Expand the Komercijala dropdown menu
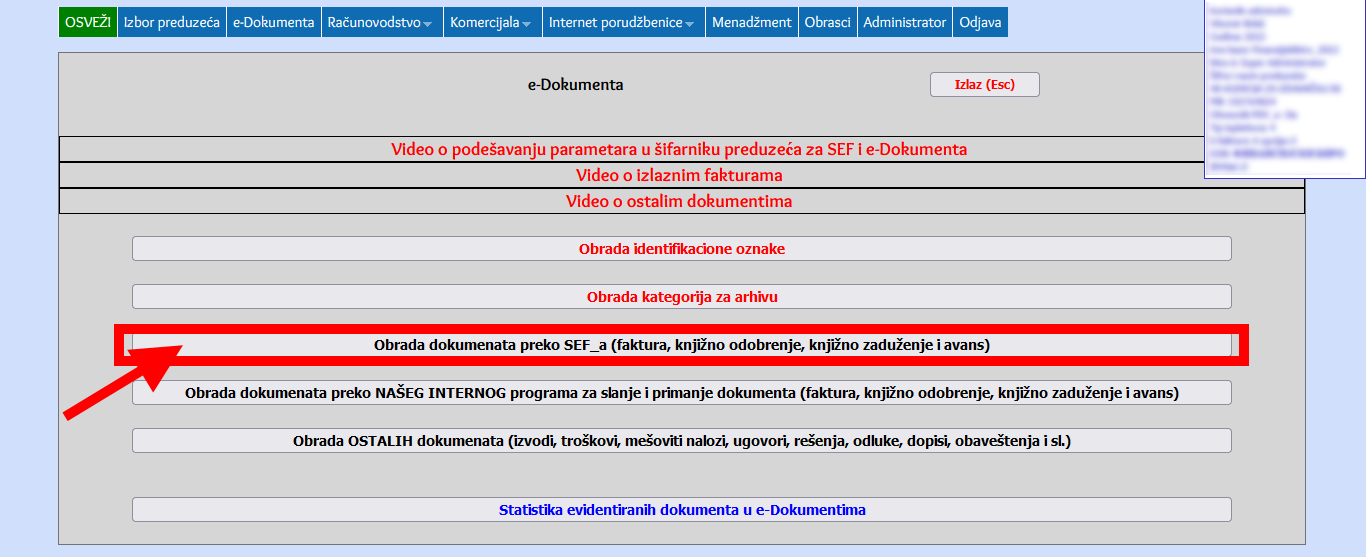The width and height of the screenshot is (1366, 557). (x=492, y=22)
